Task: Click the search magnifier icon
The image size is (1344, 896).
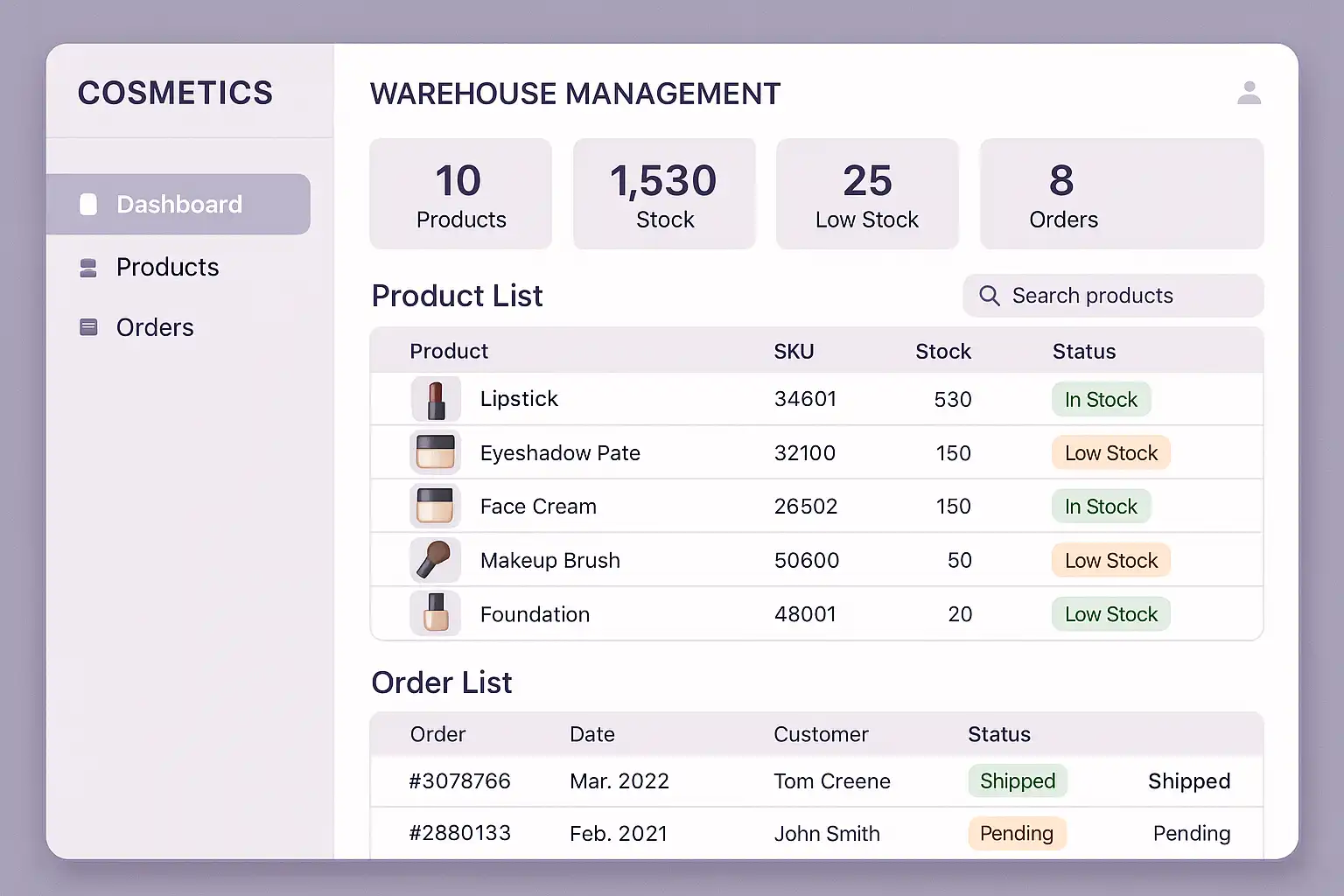Action: [990, 296]
